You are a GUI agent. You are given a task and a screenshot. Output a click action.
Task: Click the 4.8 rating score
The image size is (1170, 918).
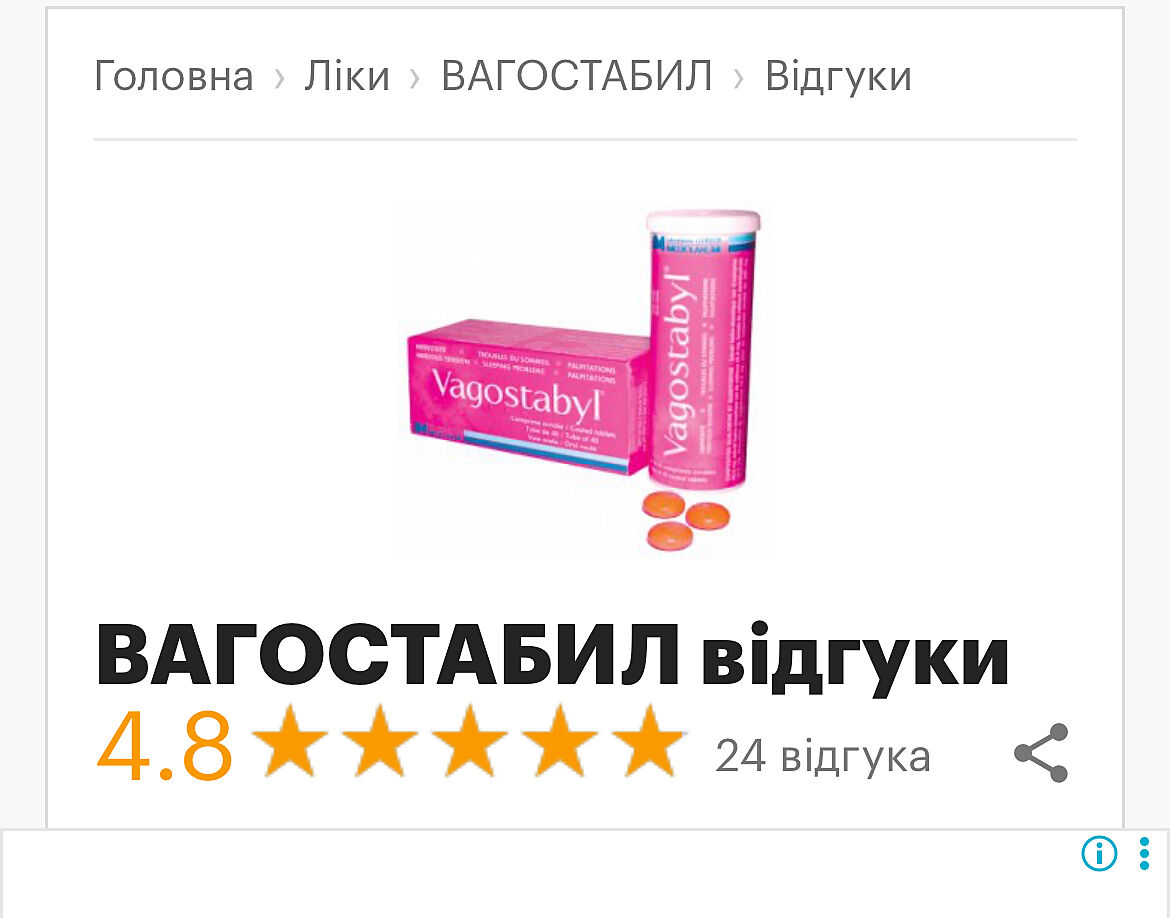[x=165, y=746]
